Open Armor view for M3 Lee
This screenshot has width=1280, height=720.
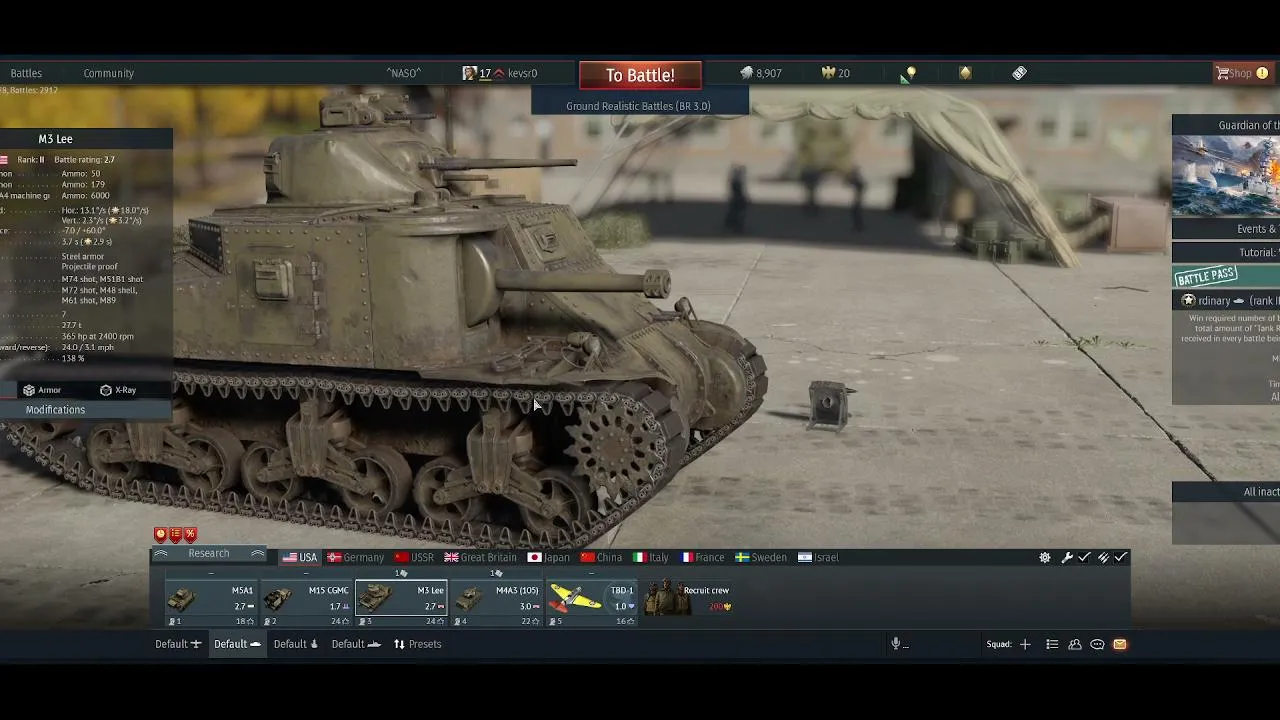[x=42, y=390]
